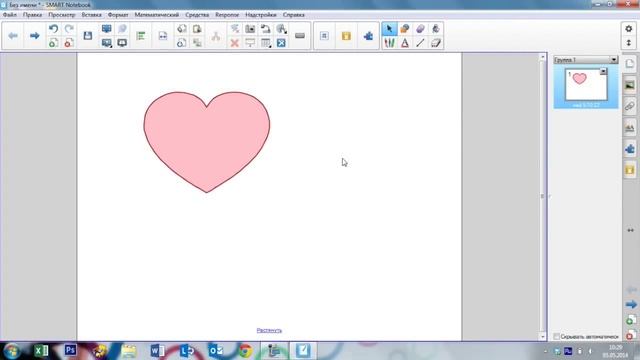Move the toolbar to the bottom of the window
This screenshot has width=640, height=360.
tap(629, 43)
